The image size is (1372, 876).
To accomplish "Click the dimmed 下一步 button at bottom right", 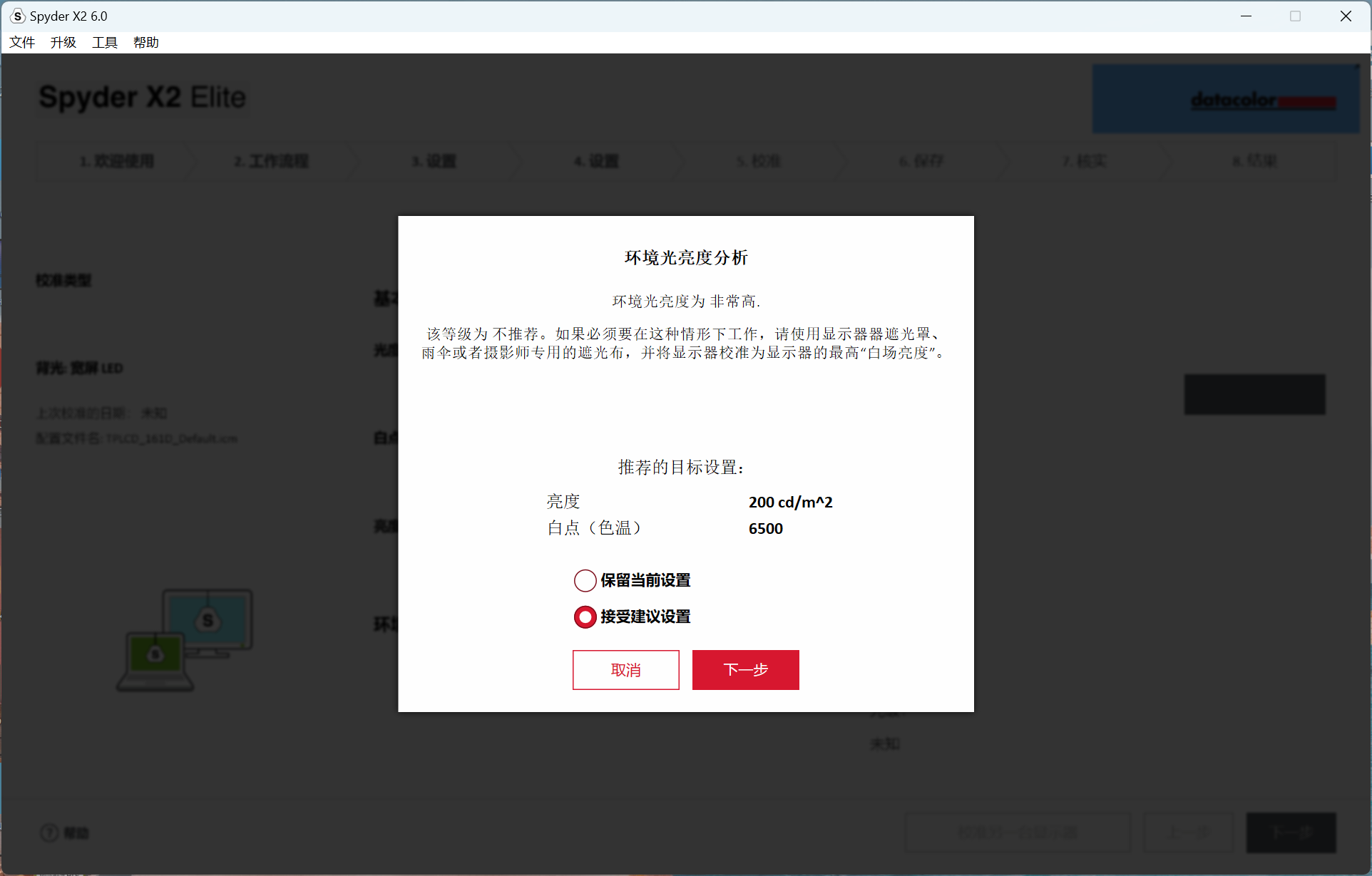I will point(1291,833).
